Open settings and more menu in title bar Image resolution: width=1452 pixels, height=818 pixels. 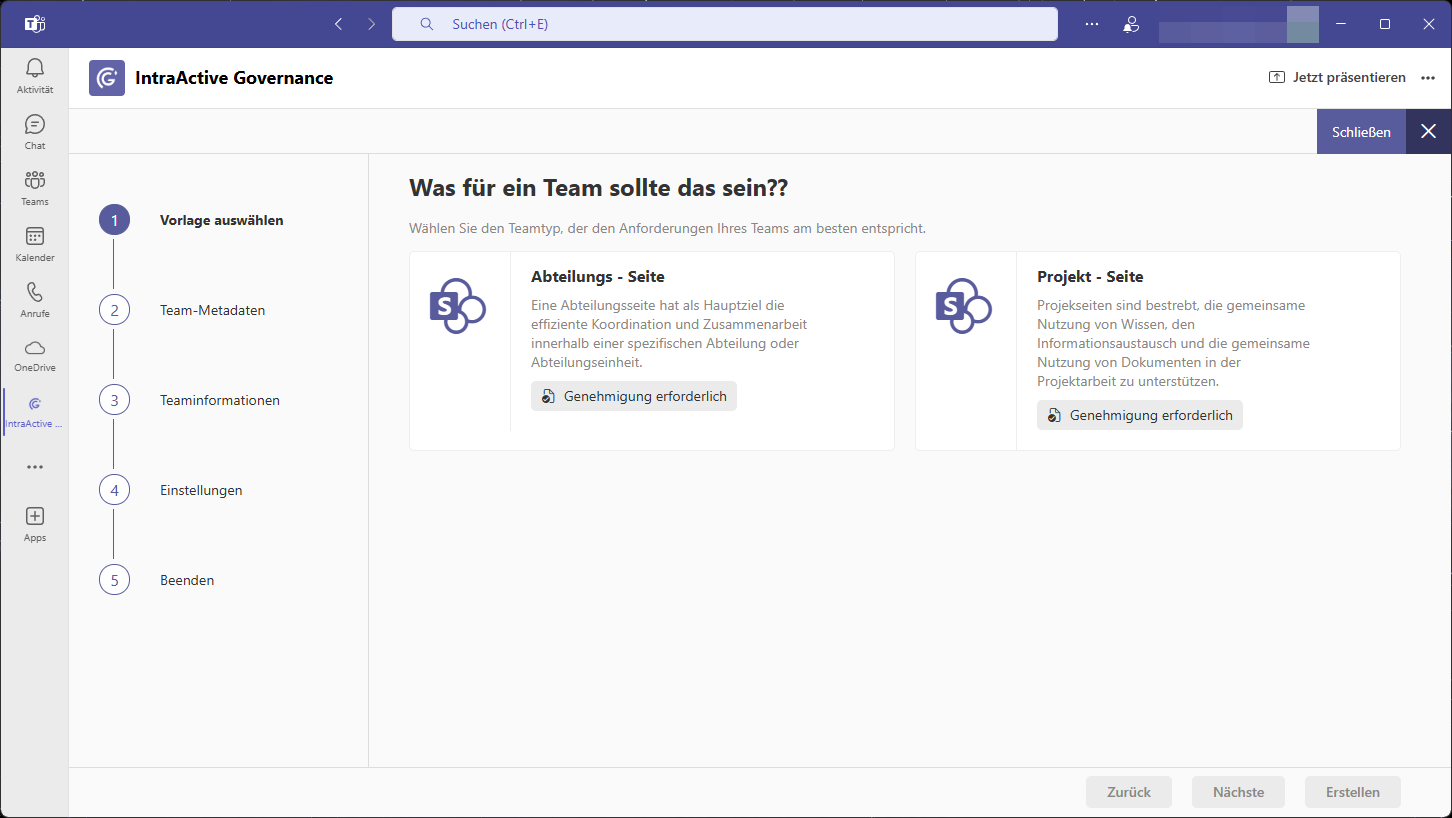point(1091,24)
